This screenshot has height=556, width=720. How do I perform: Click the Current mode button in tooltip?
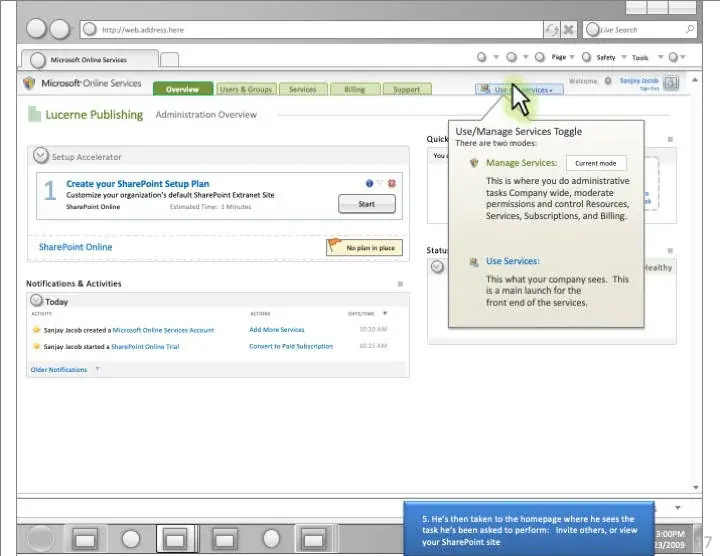[x=596, y=163]
